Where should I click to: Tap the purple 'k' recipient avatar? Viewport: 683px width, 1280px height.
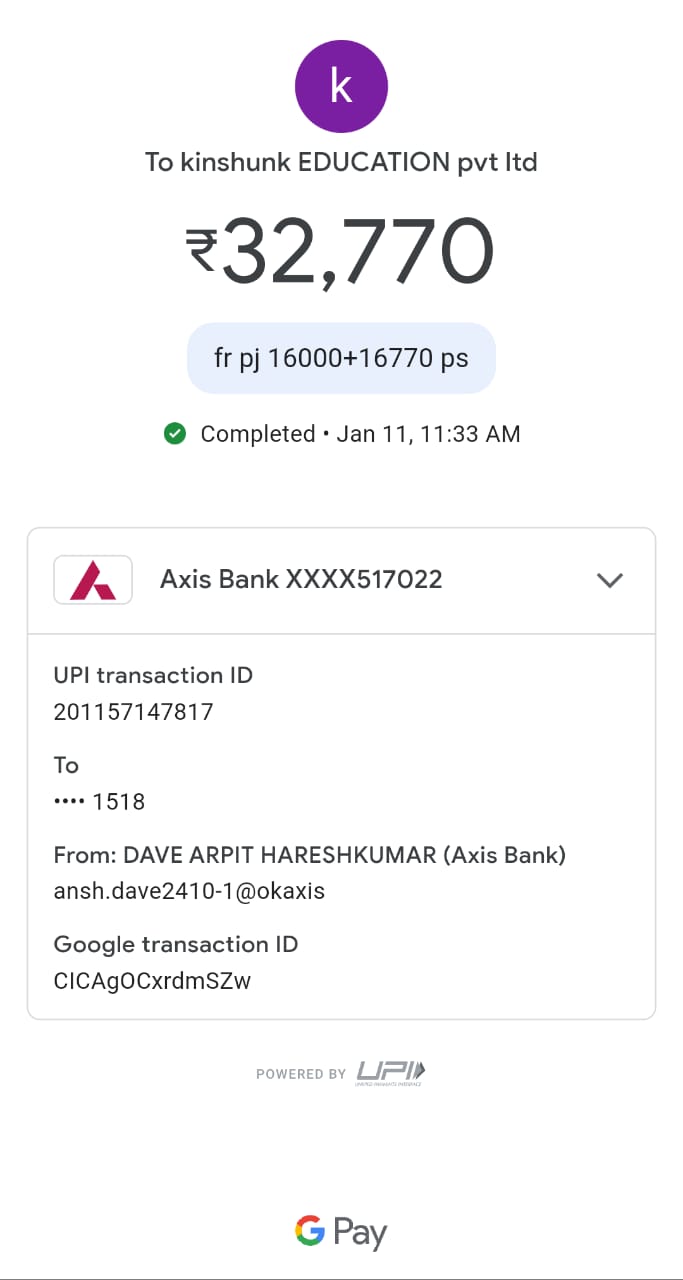tap(341, 87)
